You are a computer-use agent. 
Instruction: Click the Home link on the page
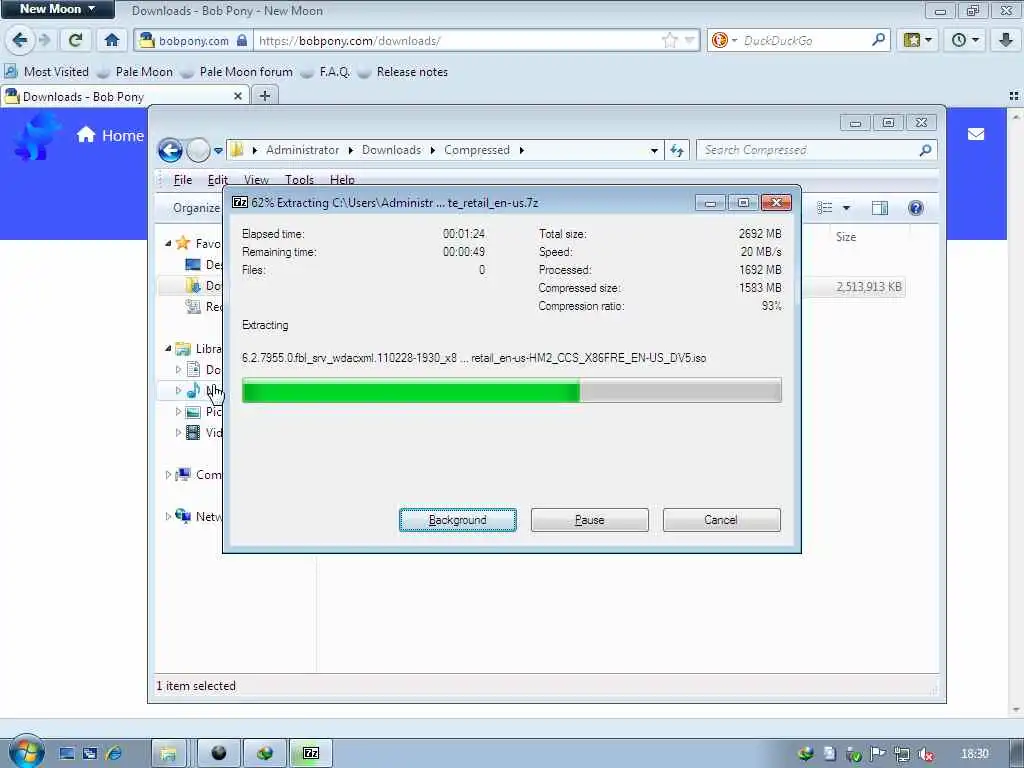[110, 135]
